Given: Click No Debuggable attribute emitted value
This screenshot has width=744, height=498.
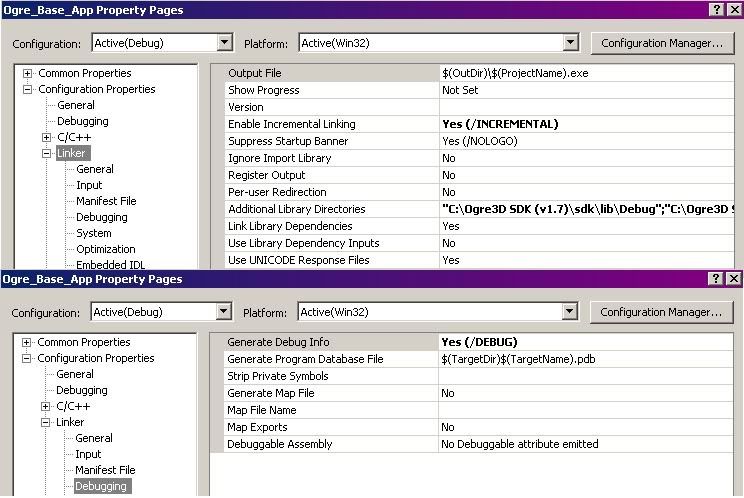Looking at the screenshot, I should 520,444.
